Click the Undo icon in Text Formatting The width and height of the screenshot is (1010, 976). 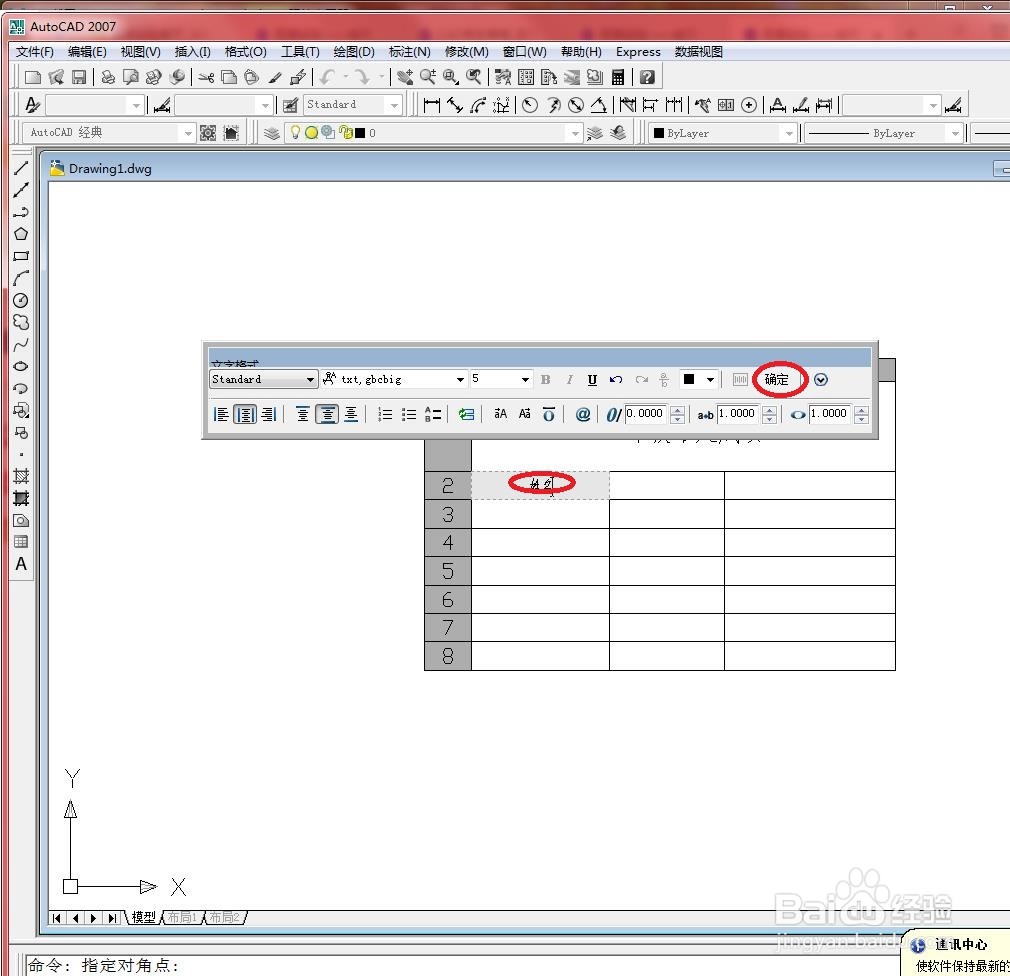coord(616,379)
